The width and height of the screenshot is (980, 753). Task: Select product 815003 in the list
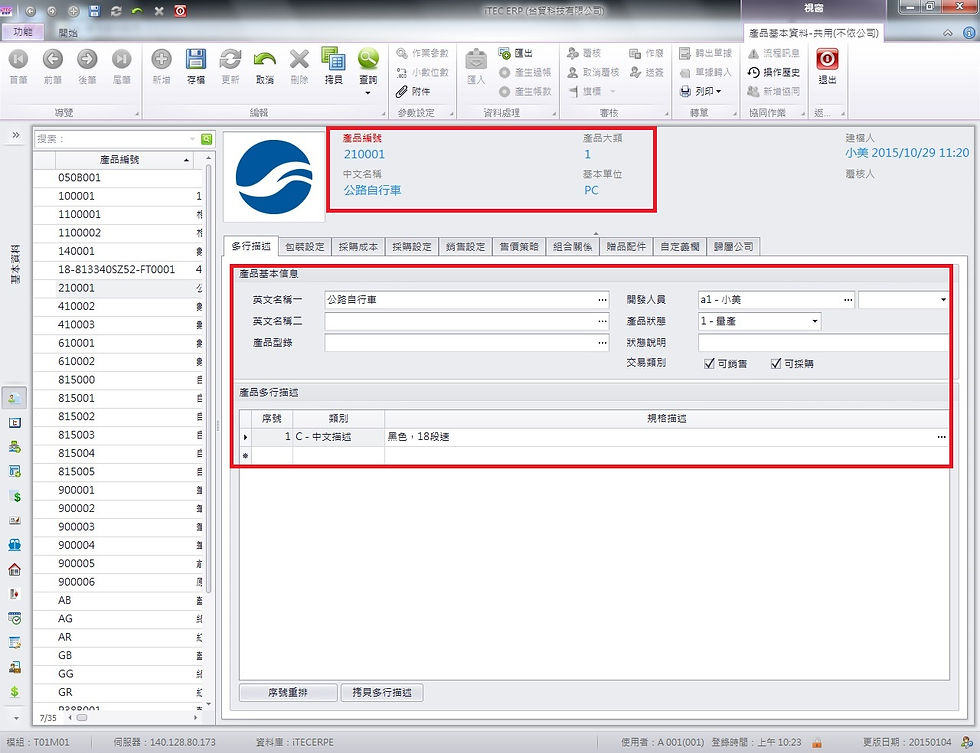point(119,435)
